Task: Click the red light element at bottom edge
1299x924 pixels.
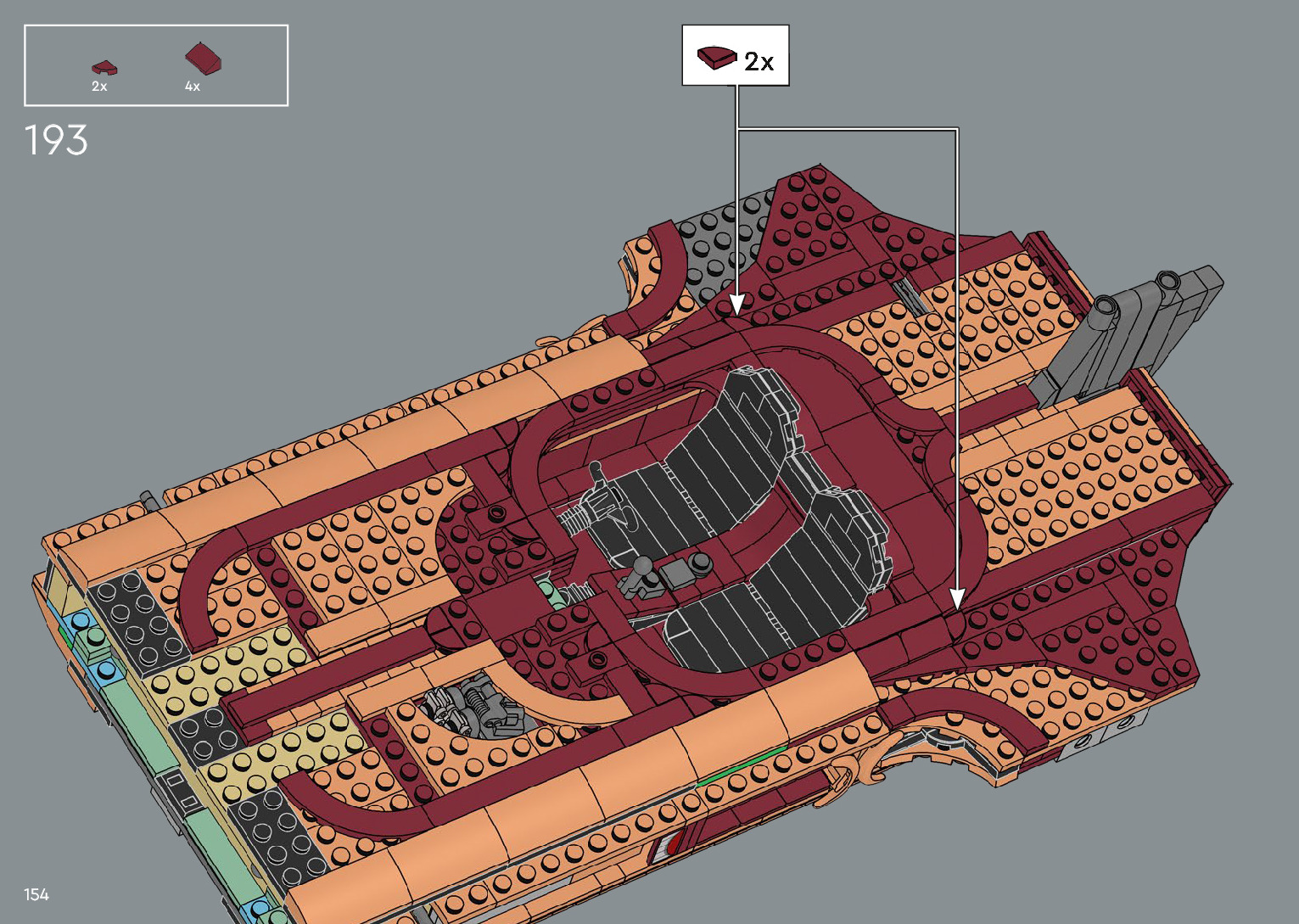Action: coord(672,843)
